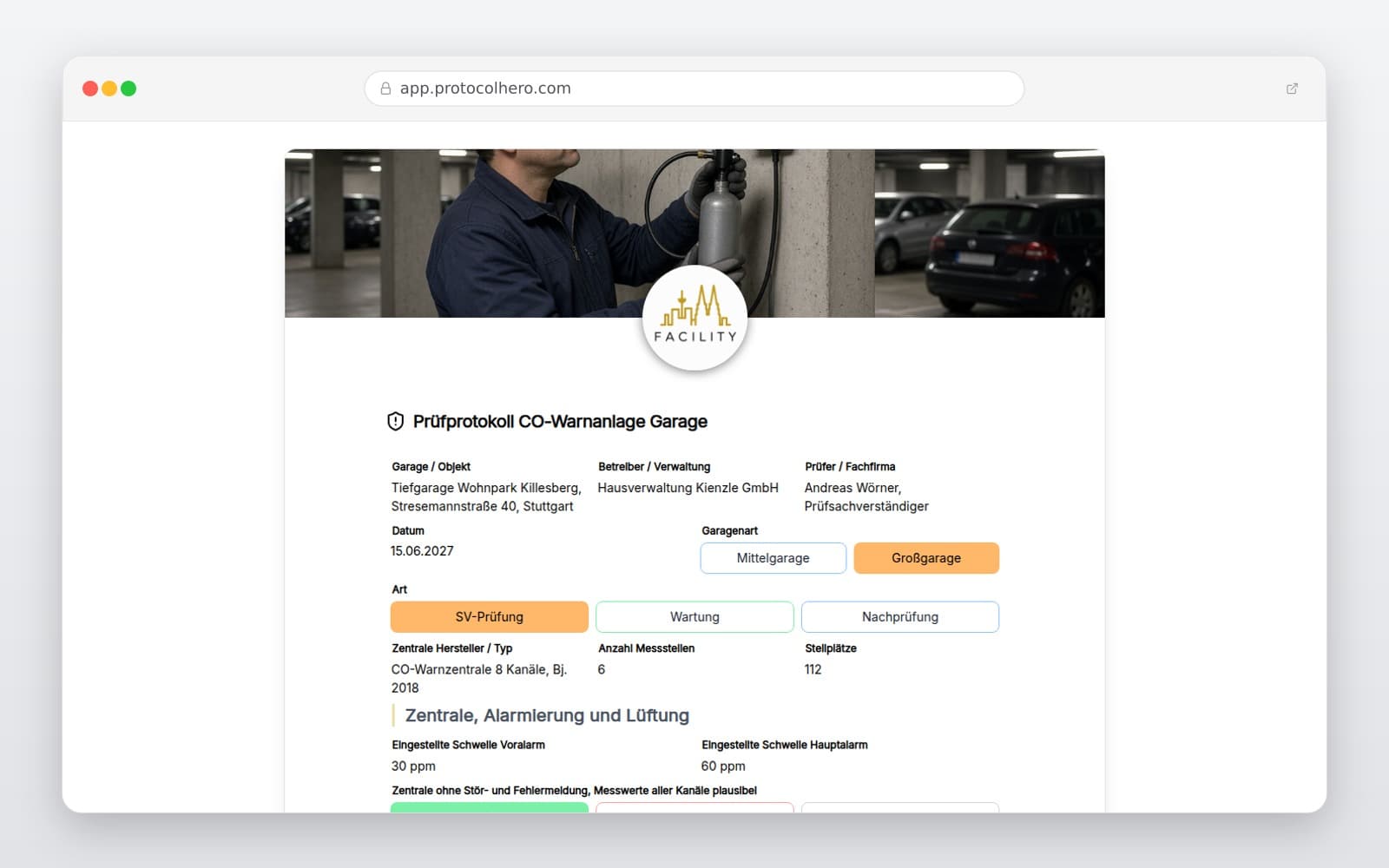
Task: Click the green maximize dot
Action: (x=128, y=89)
